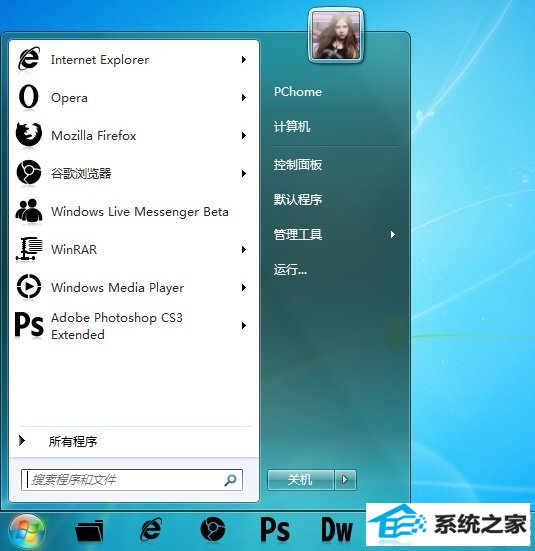
Task: Expand the Adobe Photoshop CS3 jump list arrow
Action: point(244,325)
